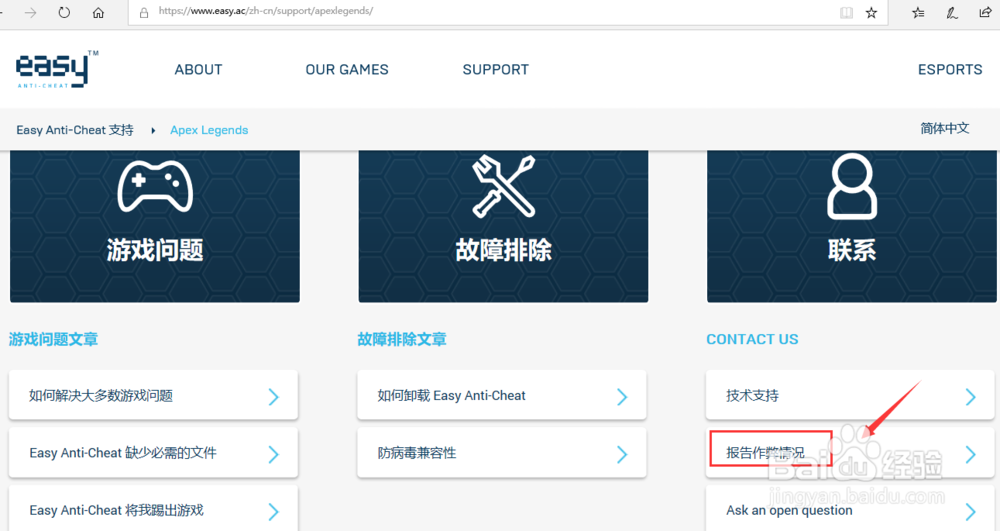
Task: Open Easy Anti-Cheat 将我踢出游戏 article
Action: point(153,509)
